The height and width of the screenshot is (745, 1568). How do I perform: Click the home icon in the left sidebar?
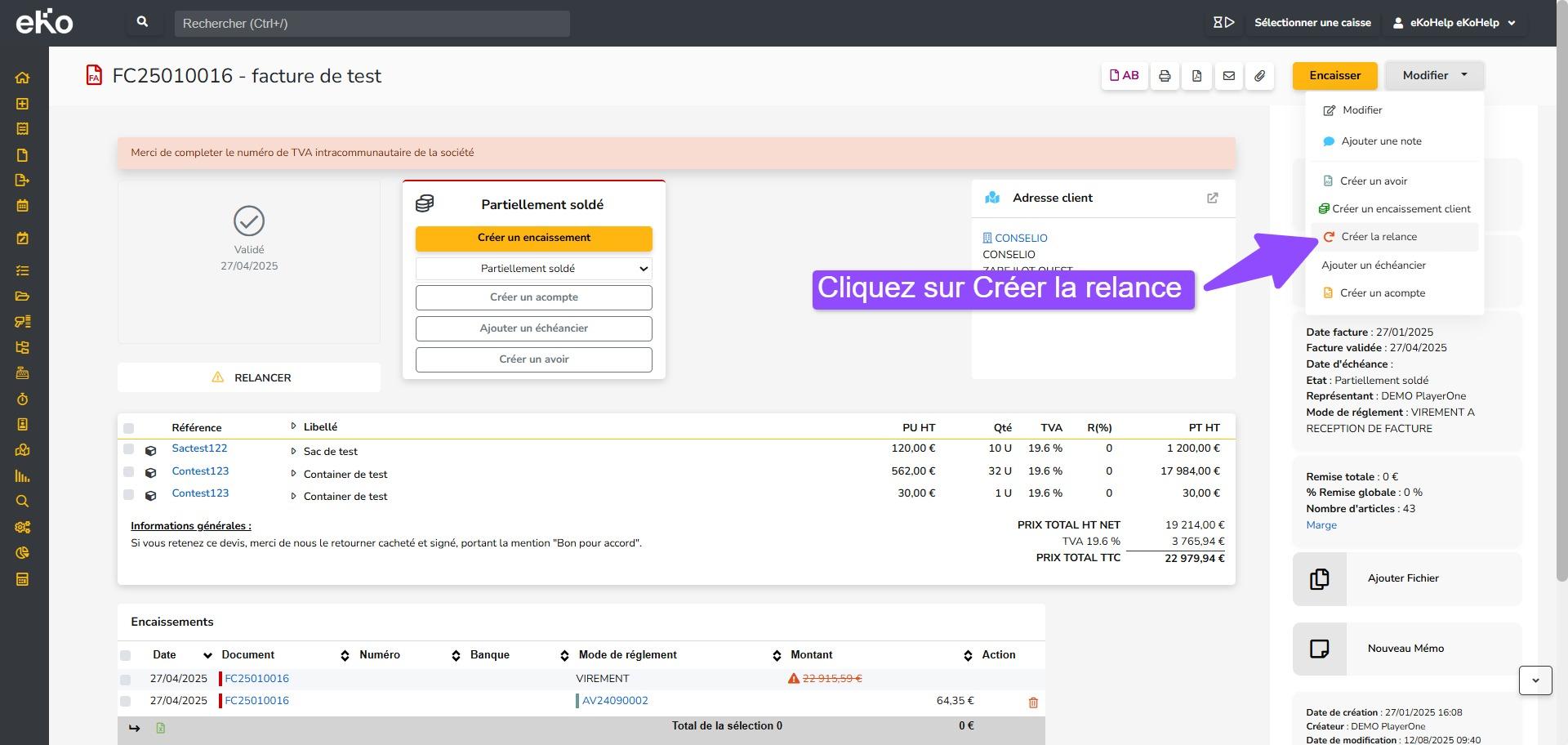(22, 78)
